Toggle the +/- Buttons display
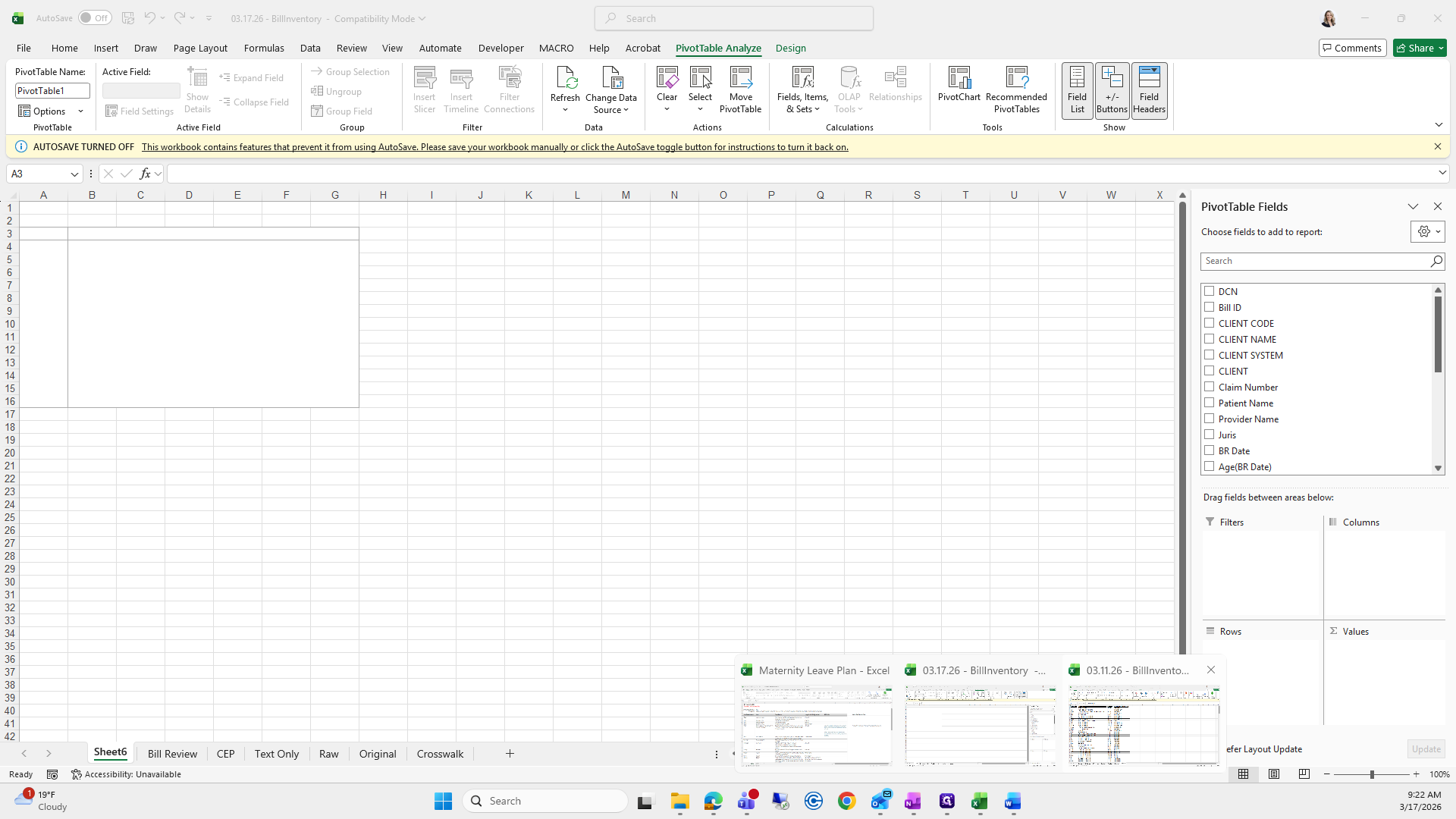Screen dimensions: 1456x819 pyautogui.click(x=1112, y=89)
